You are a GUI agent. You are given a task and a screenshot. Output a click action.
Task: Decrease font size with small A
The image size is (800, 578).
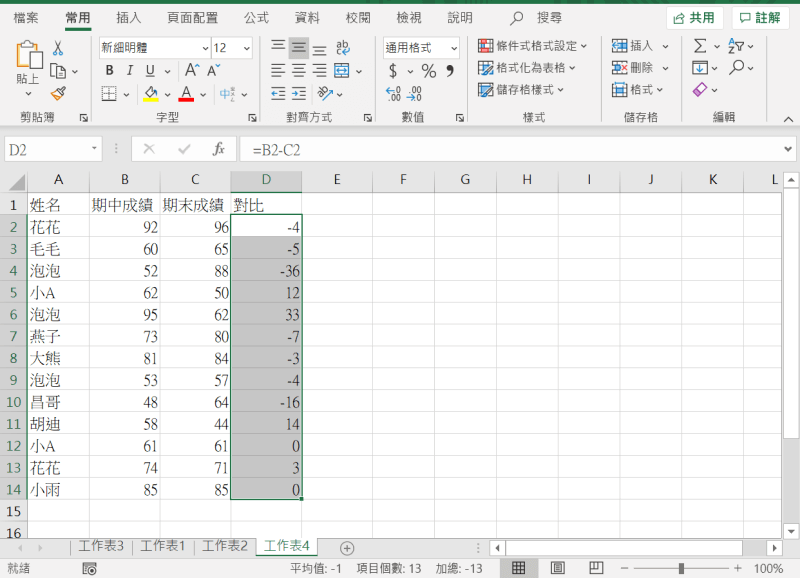[x=213, y=70]
